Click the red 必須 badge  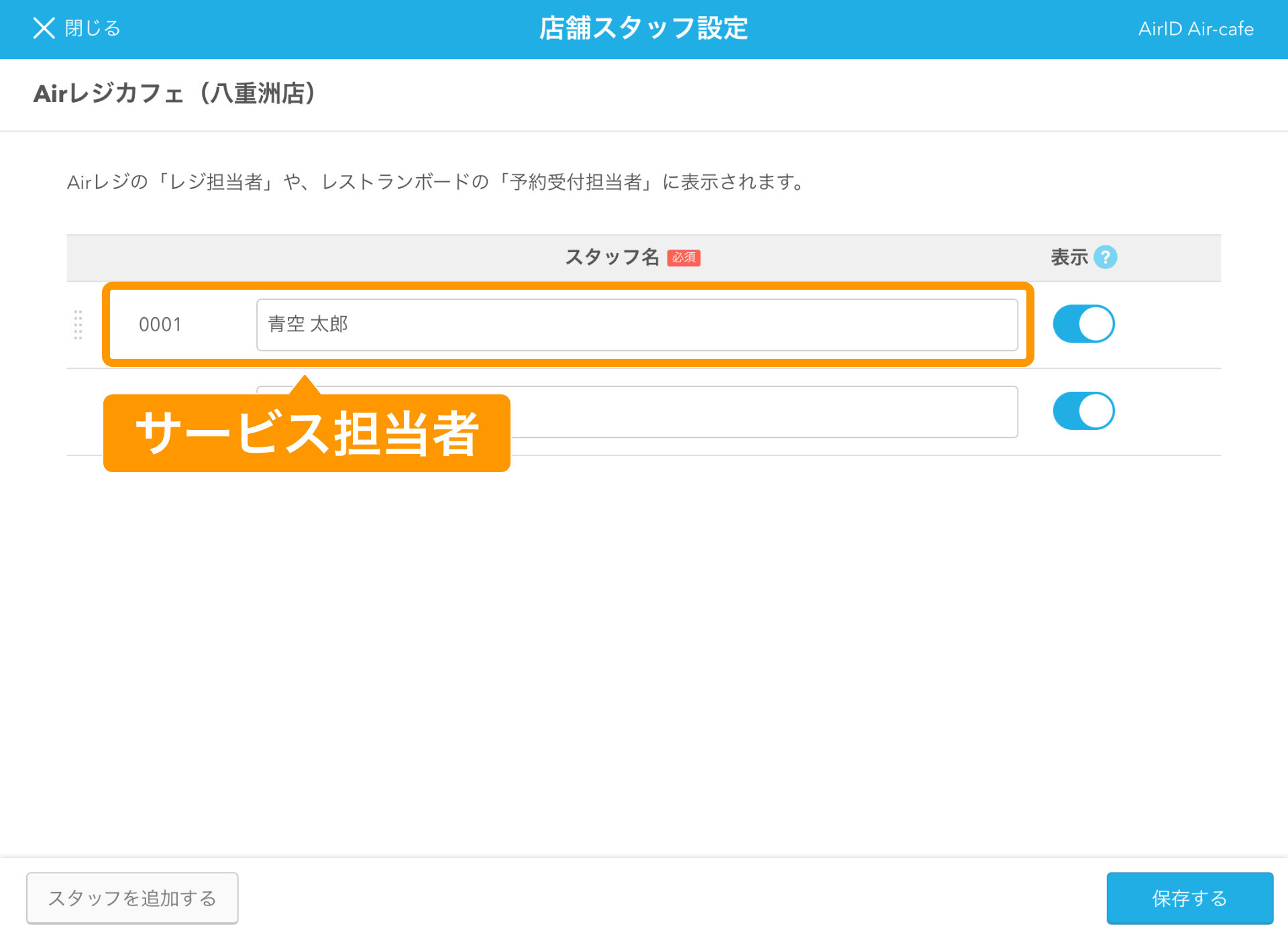click(x=684, y=258)
